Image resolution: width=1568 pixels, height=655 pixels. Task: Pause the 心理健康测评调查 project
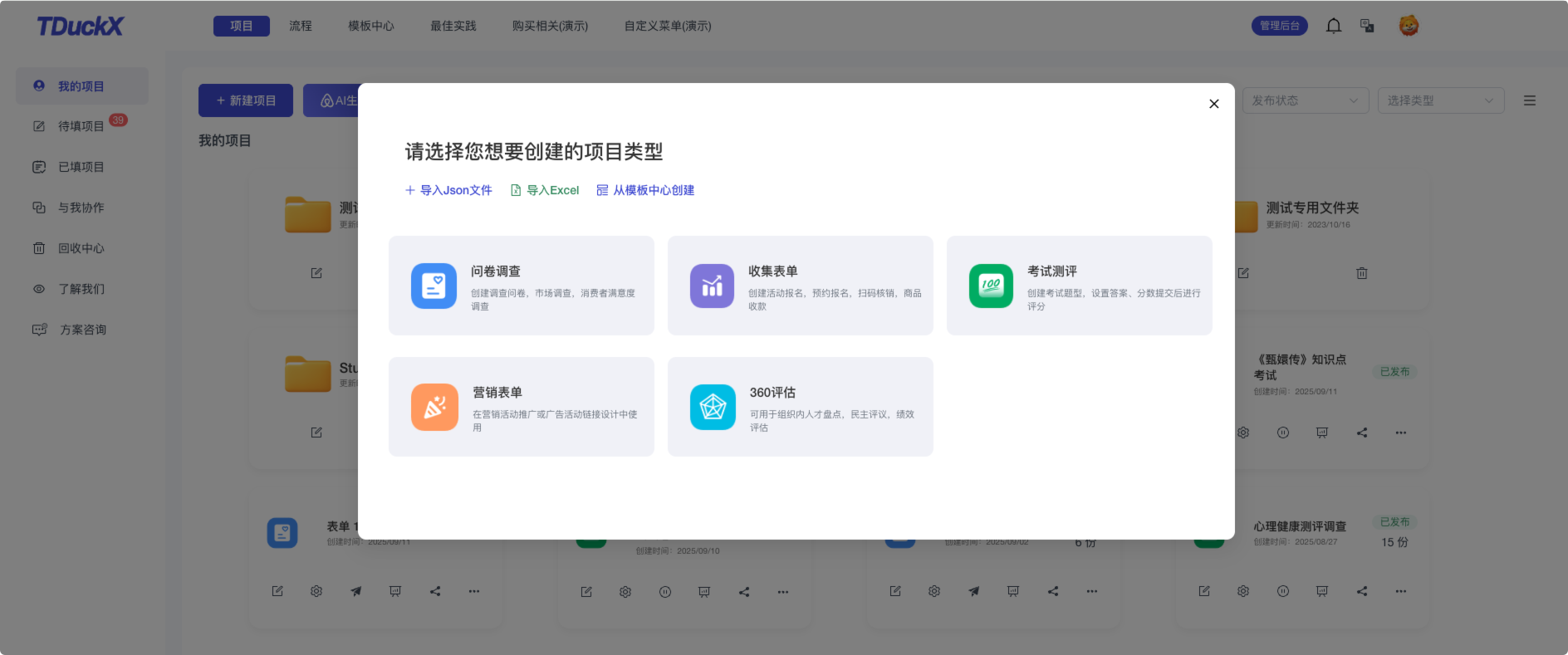point(1283,591)
